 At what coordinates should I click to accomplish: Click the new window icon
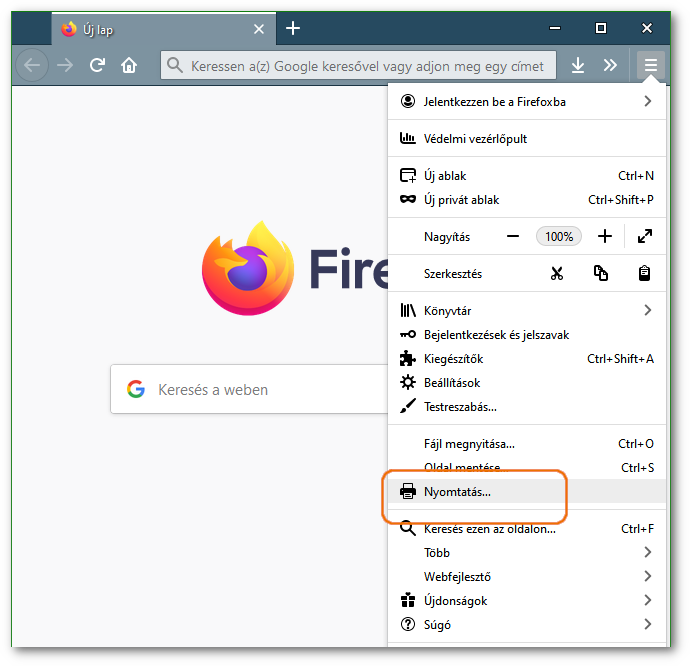coord(407,175)
